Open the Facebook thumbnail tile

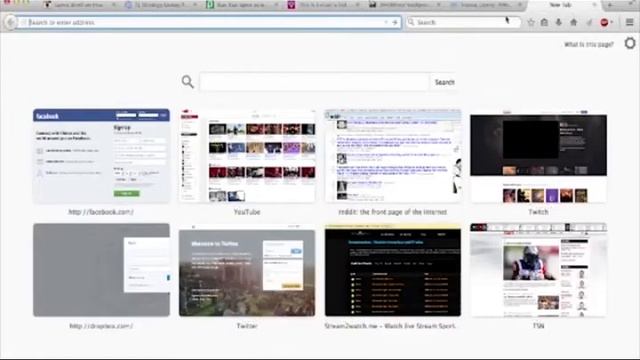[x=101, y=156]
